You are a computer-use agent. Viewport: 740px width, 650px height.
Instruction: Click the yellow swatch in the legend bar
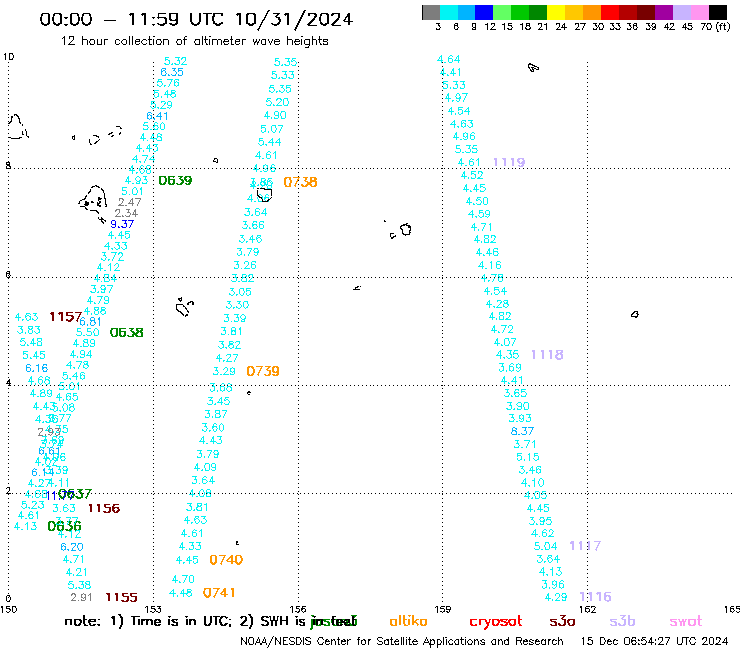coord(556,12)
